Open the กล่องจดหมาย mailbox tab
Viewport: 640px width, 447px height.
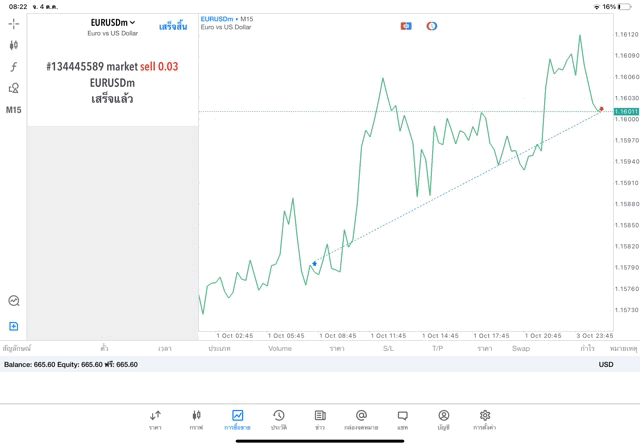[361, 419]
